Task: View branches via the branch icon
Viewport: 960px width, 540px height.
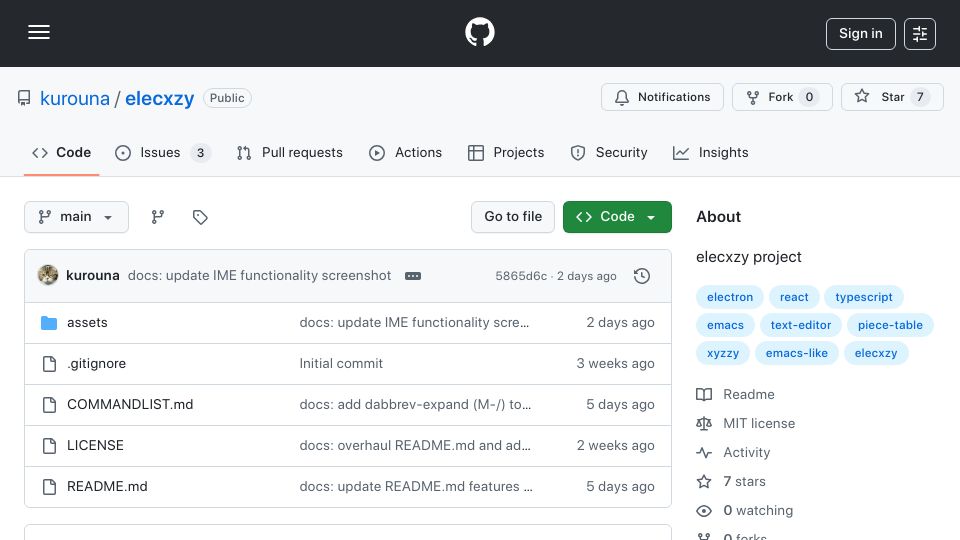Action: click(158, 217)
